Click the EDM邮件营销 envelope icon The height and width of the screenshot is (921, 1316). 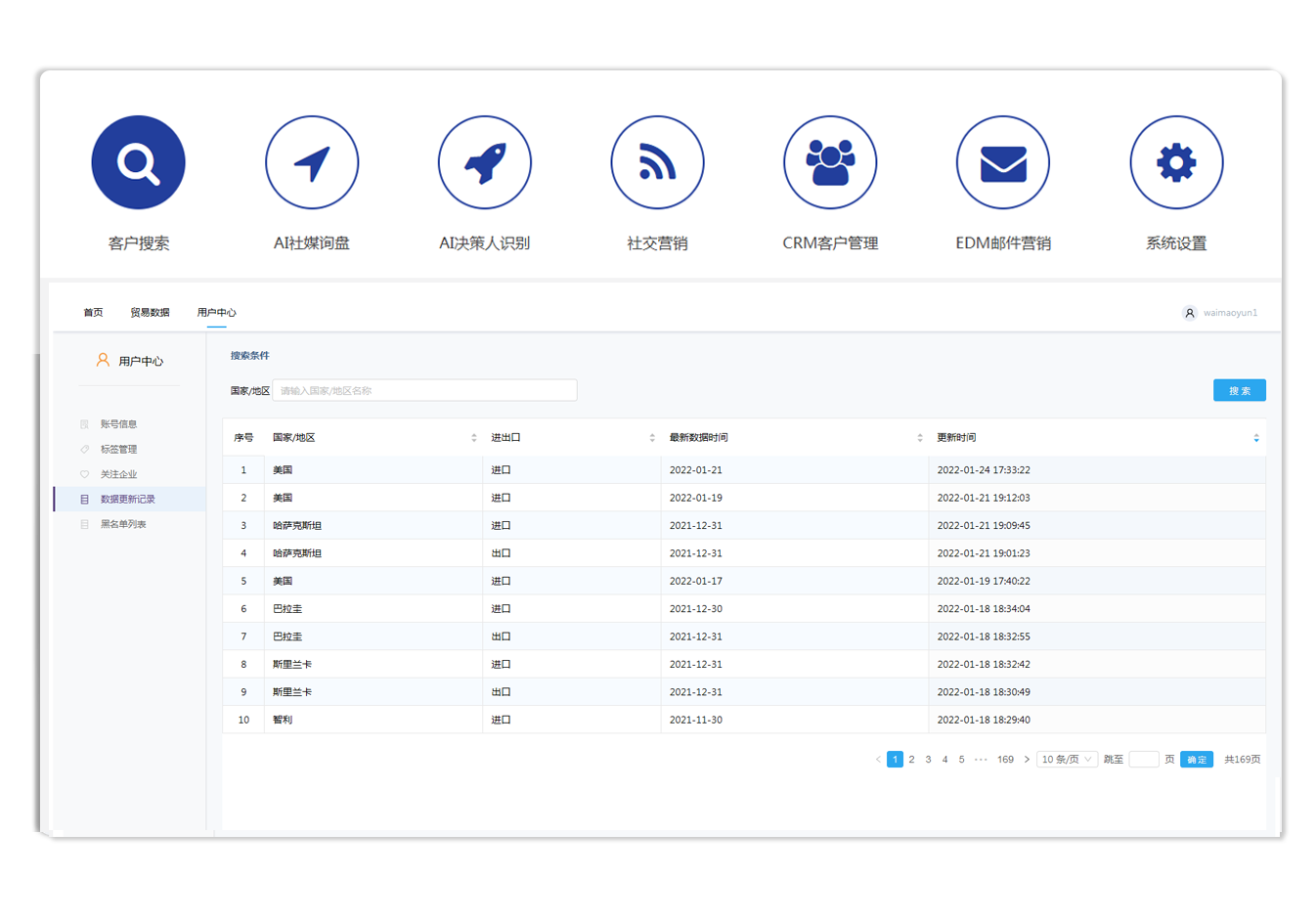click(1003, 162)
